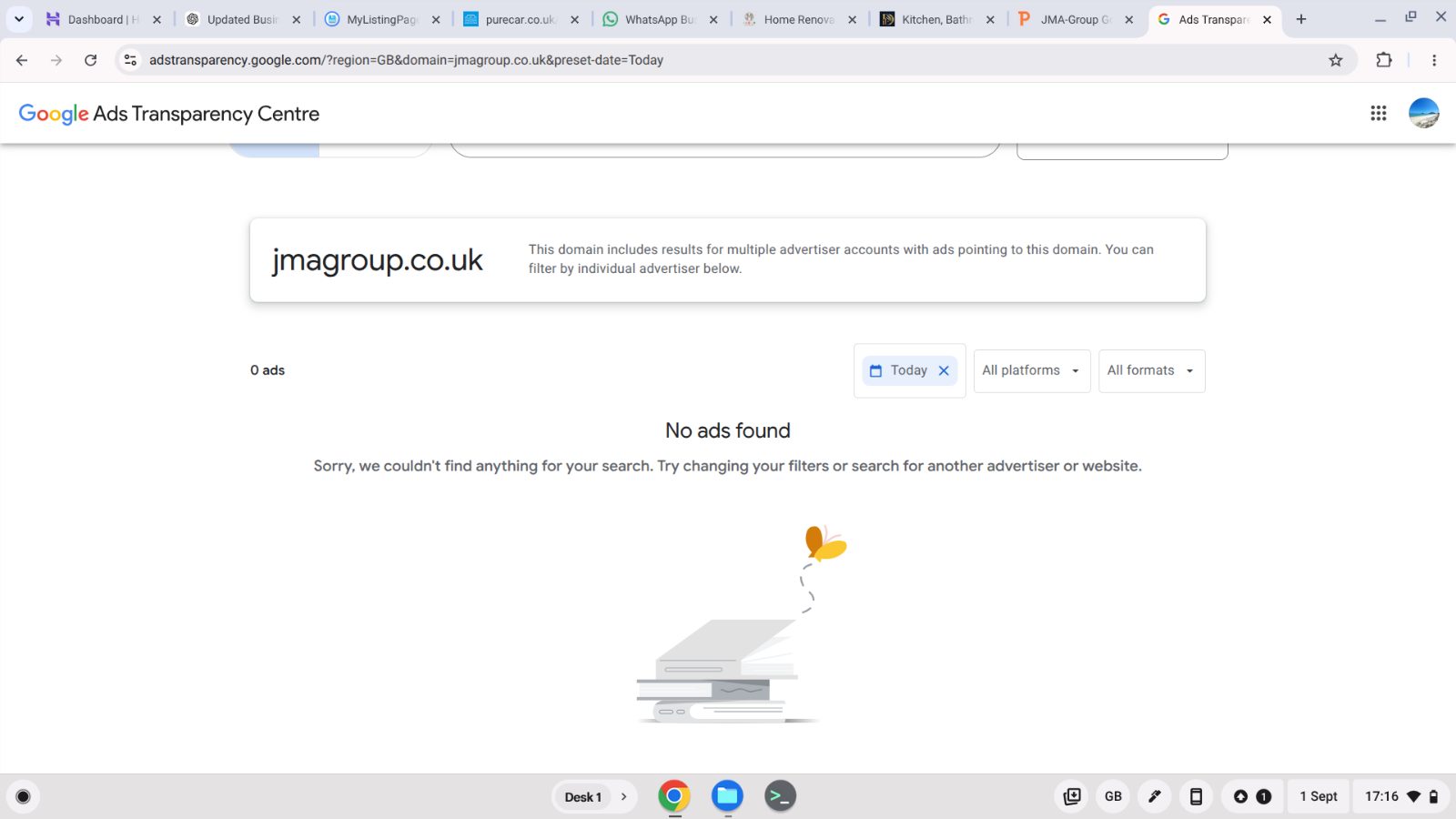
Task: Close the Dashboard tab
Action: (x=157, y=19)
